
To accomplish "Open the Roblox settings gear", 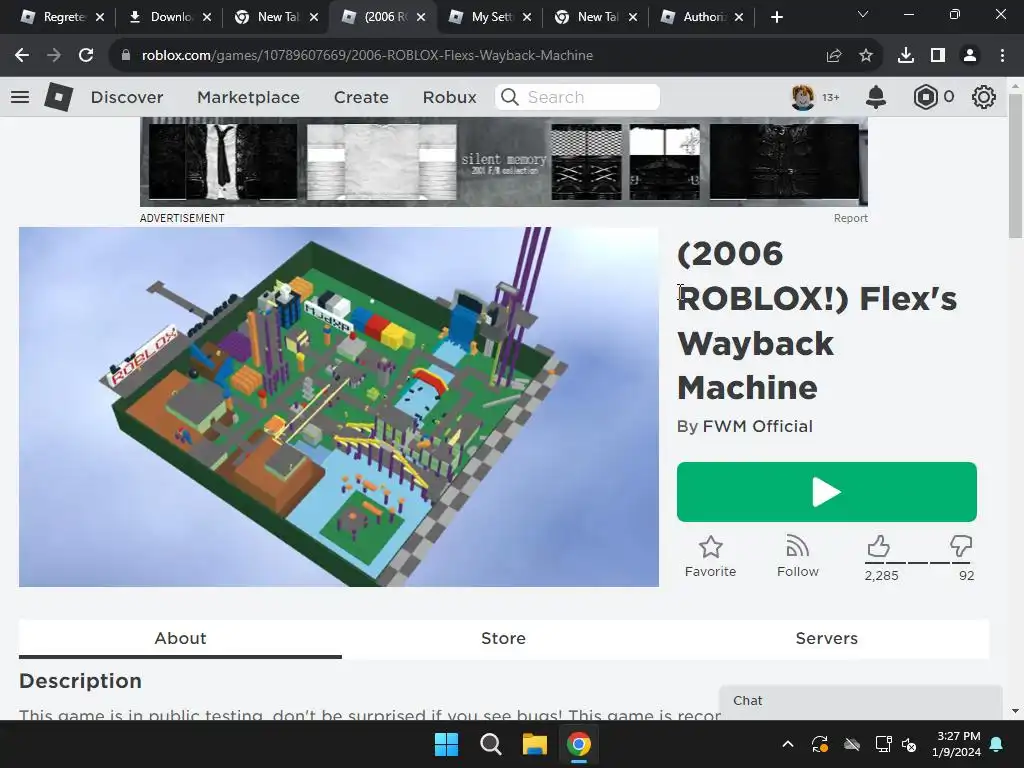I will click(x=984, y=97).
